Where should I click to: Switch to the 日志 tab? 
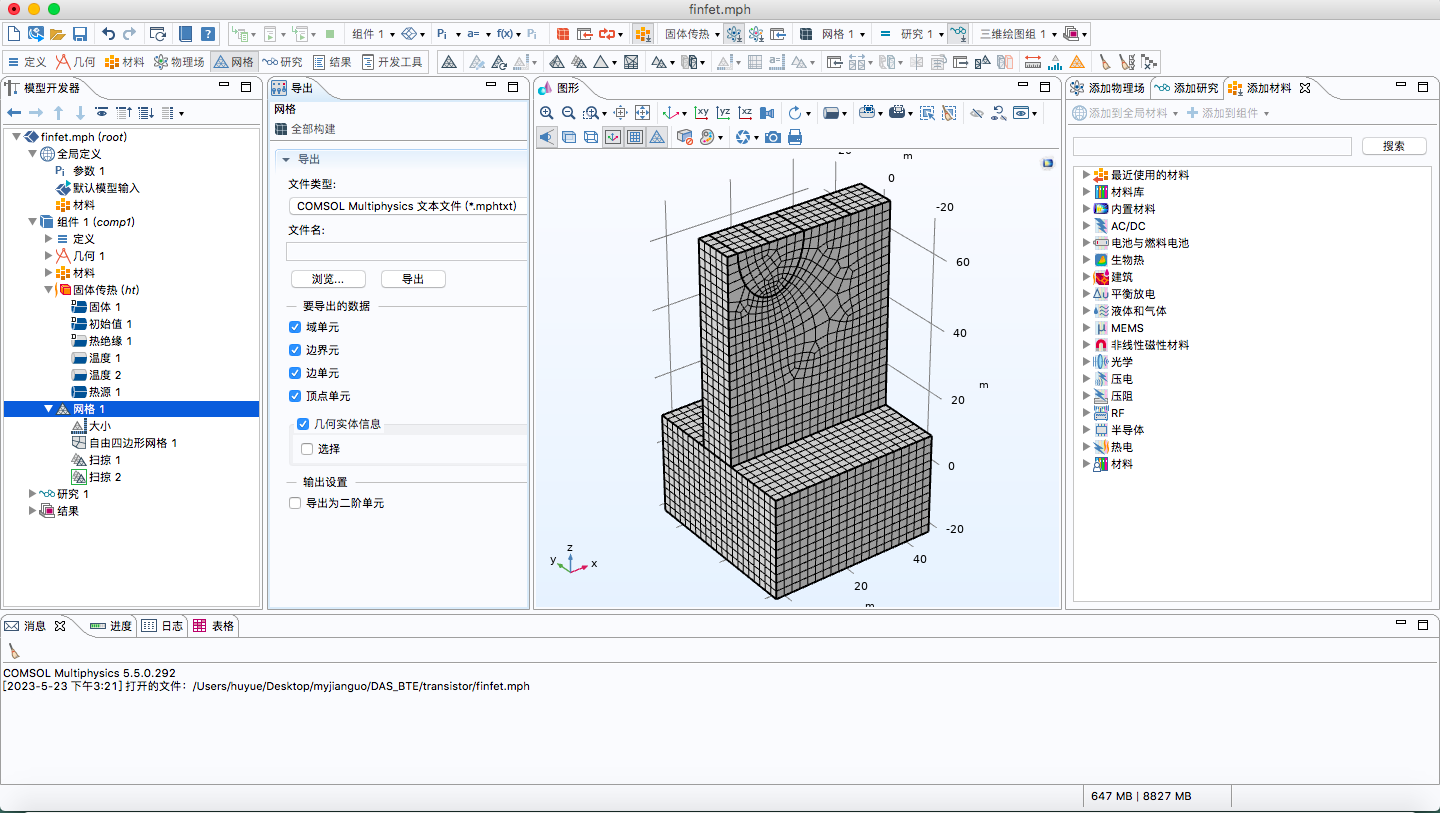163,626
